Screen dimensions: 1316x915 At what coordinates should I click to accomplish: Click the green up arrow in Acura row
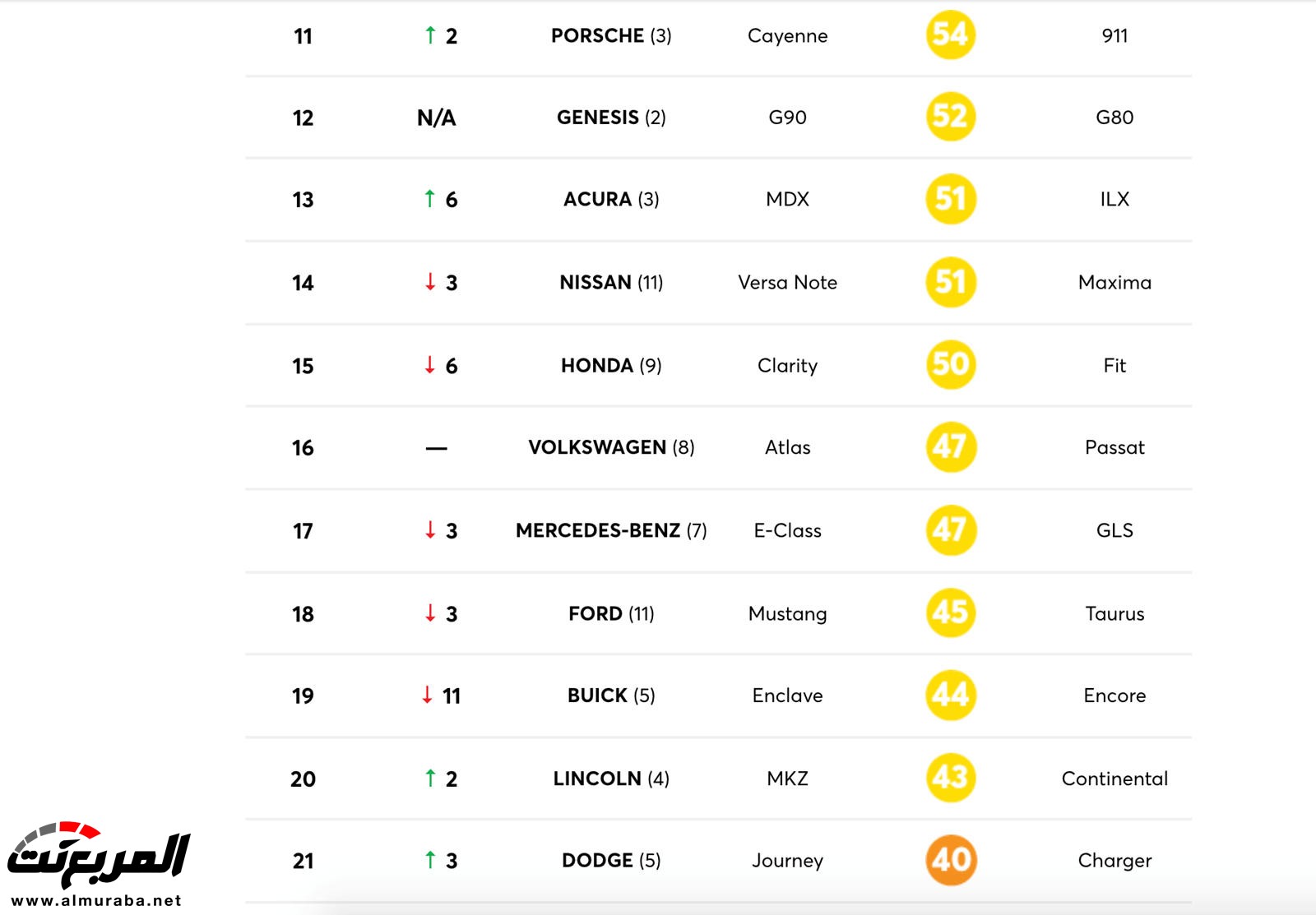429,199
